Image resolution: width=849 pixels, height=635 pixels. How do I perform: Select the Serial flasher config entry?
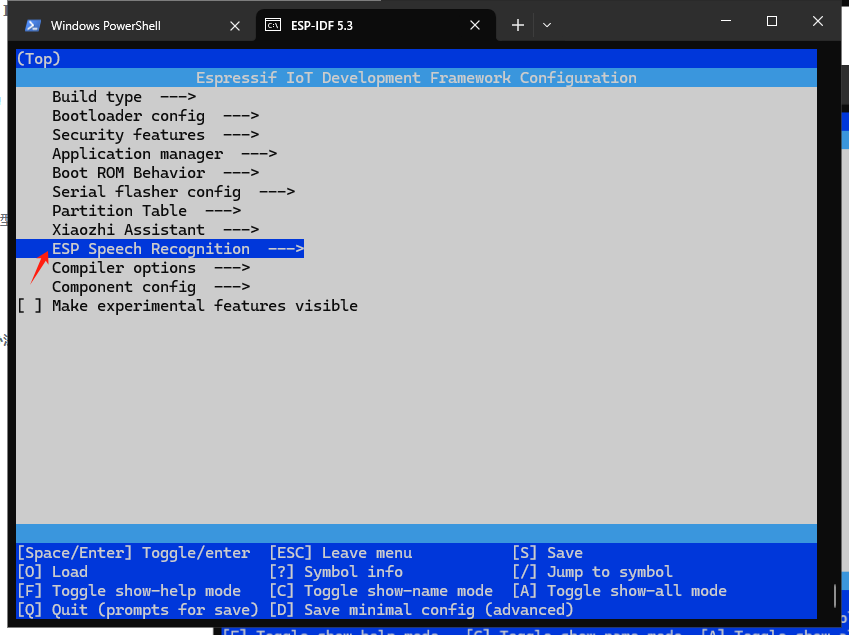(x=146, y=192)
